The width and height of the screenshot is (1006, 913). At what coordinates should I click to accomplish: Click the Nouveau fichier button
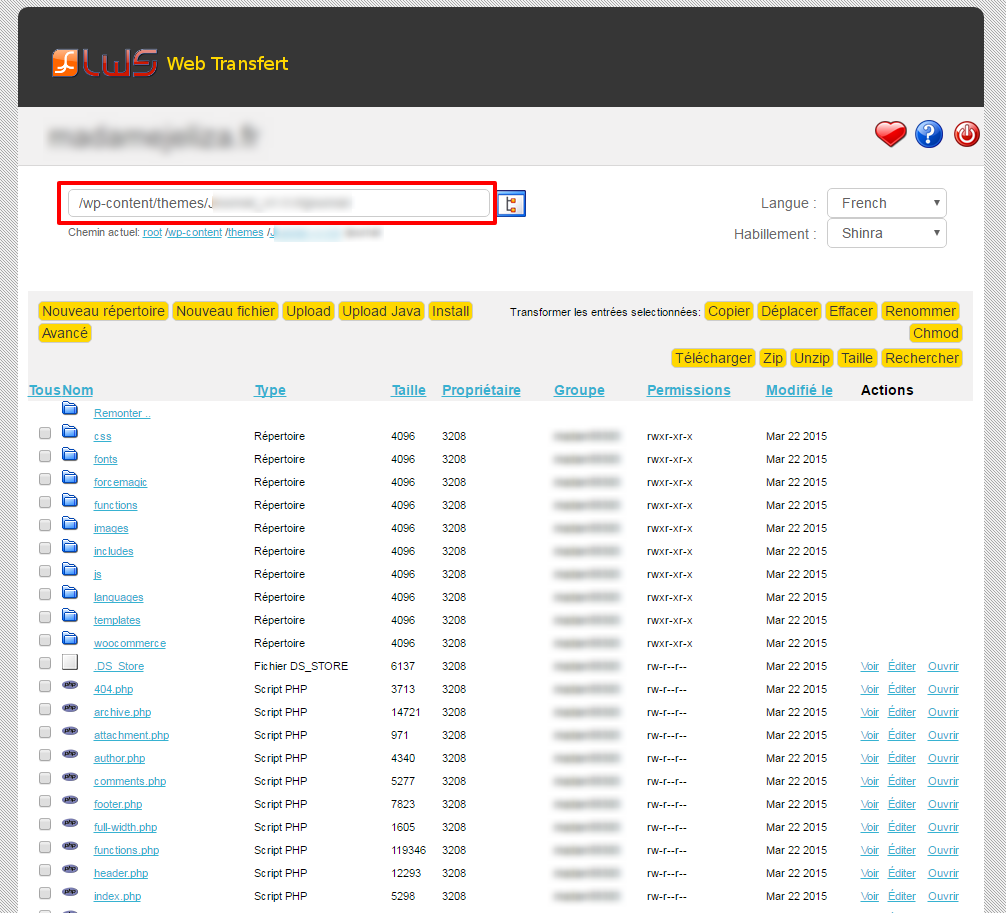point(225,311)
